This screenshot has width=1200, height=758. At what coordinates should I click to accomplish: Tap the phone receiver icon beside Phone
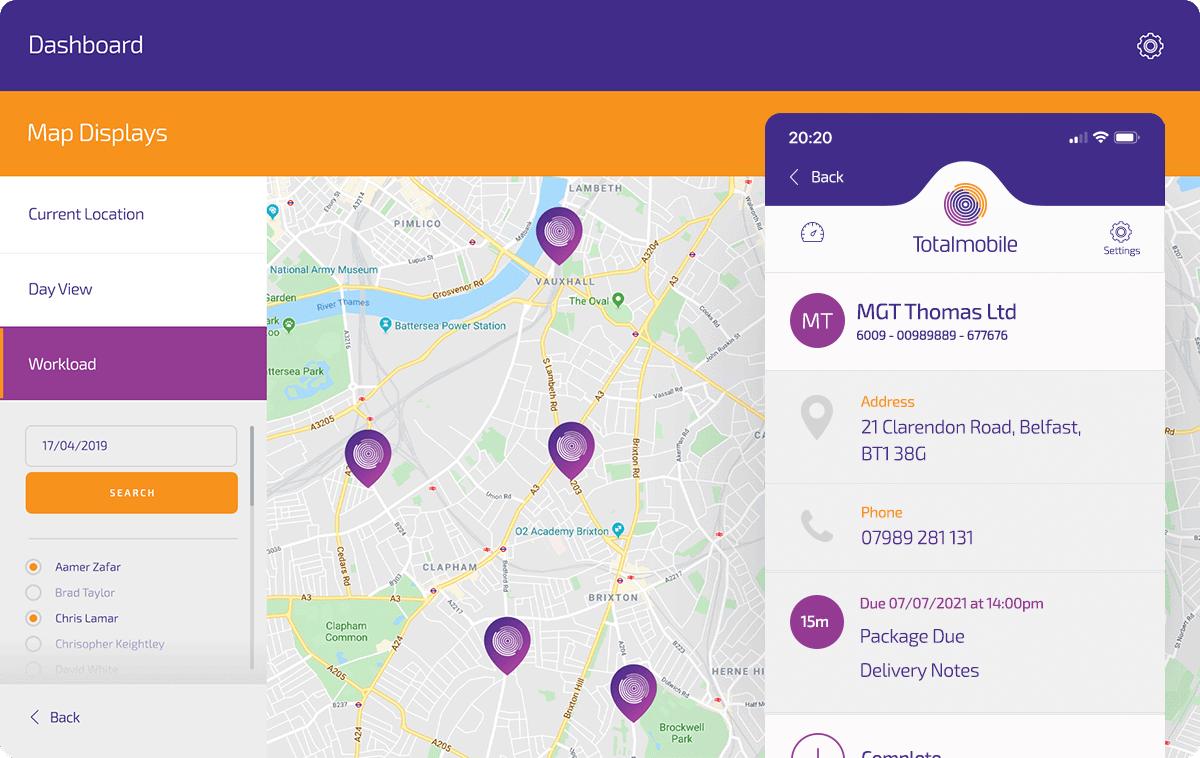tap(817, 528)
